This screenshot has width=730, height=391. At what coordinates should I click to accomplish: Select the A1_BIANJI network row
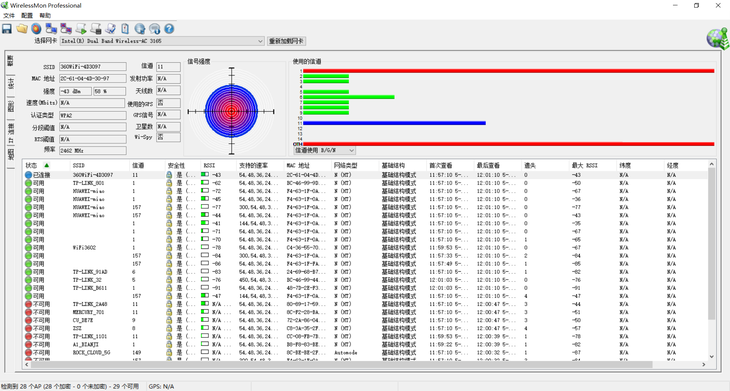(365, 344)
